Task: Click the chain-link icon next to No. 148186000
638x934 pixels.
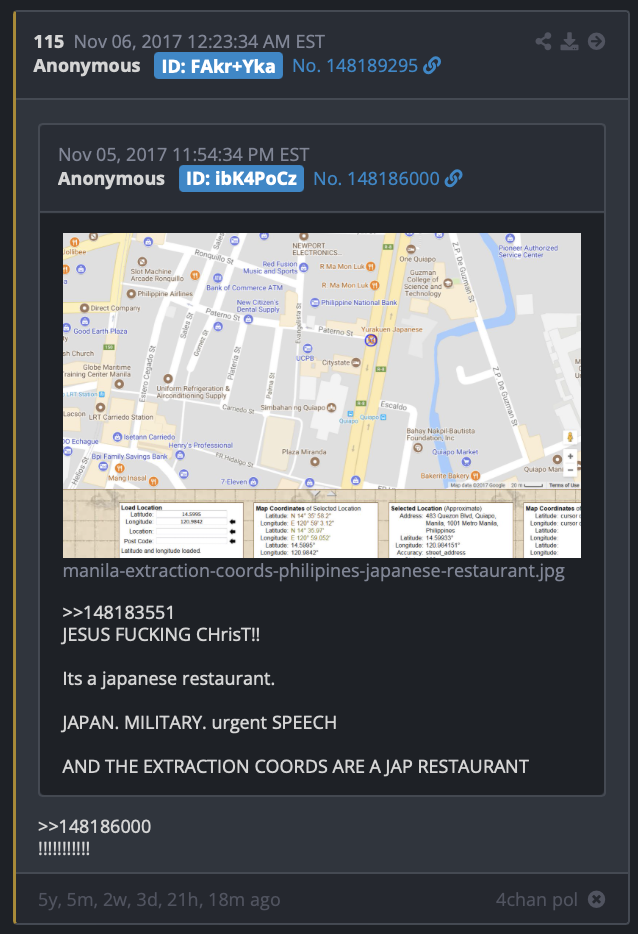Action: [453, 178]
